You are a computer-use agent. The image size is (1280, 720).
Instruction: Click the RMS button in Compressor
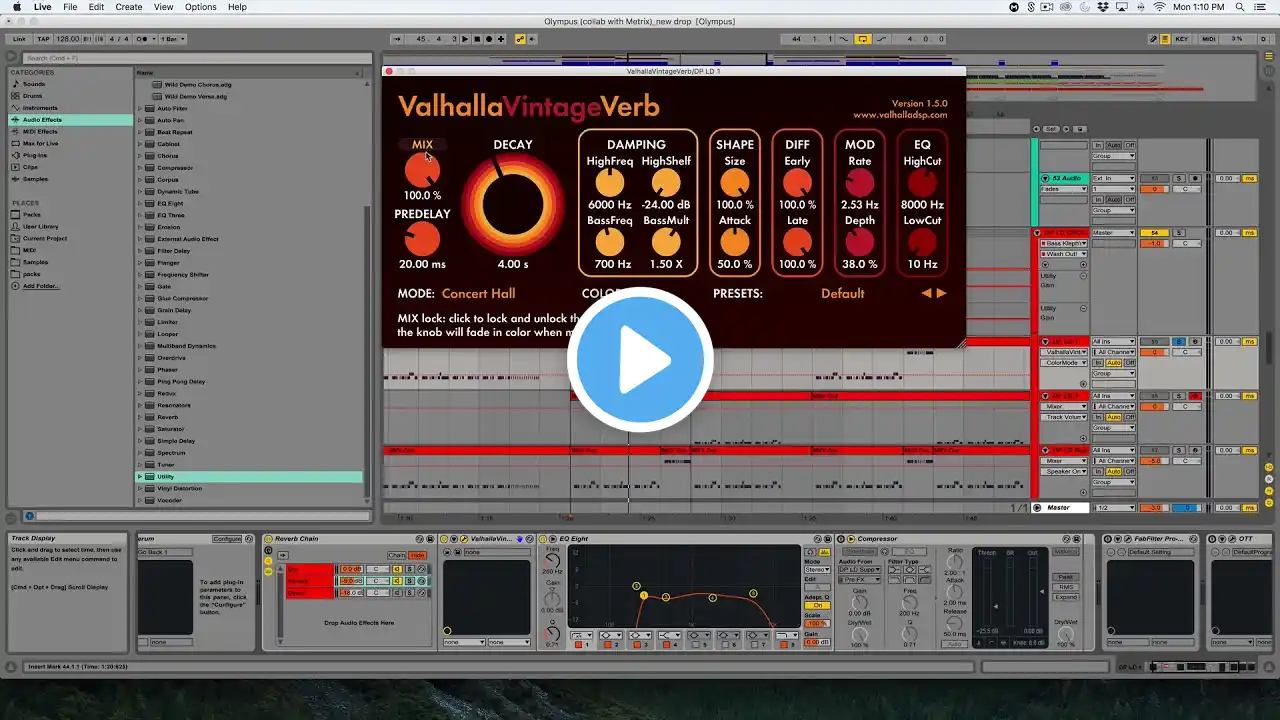pos(1065,587)
